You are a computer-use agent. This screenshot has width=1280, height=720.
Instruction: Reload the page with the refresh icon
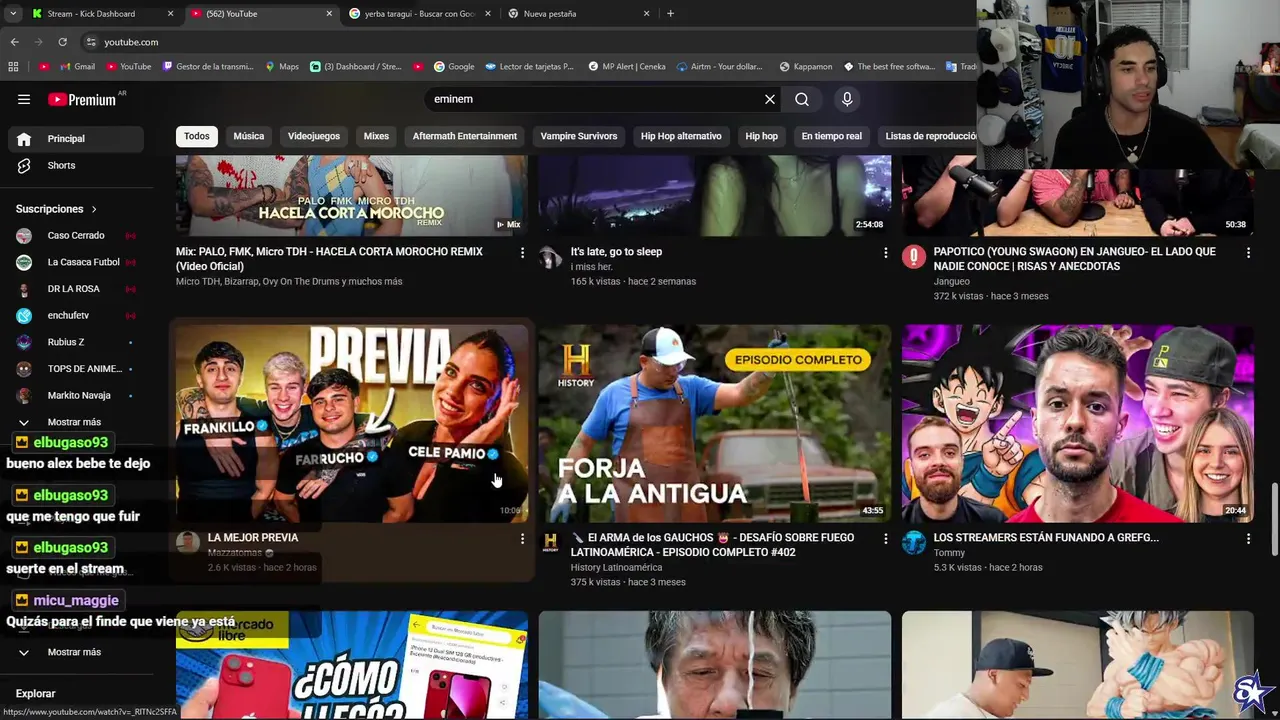(x=62, y=42)
